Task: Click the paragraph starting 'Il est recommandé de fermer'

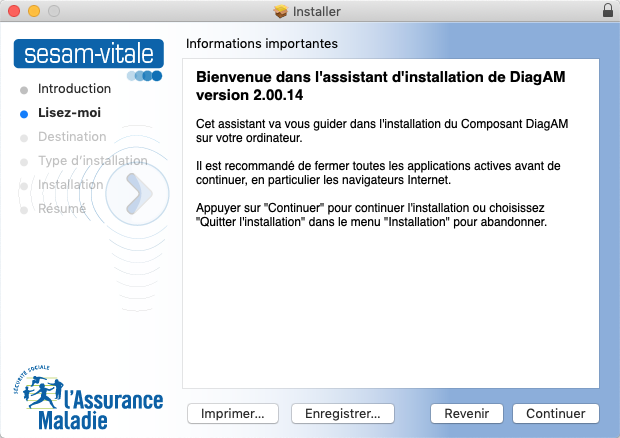Action: coord(378,173)
